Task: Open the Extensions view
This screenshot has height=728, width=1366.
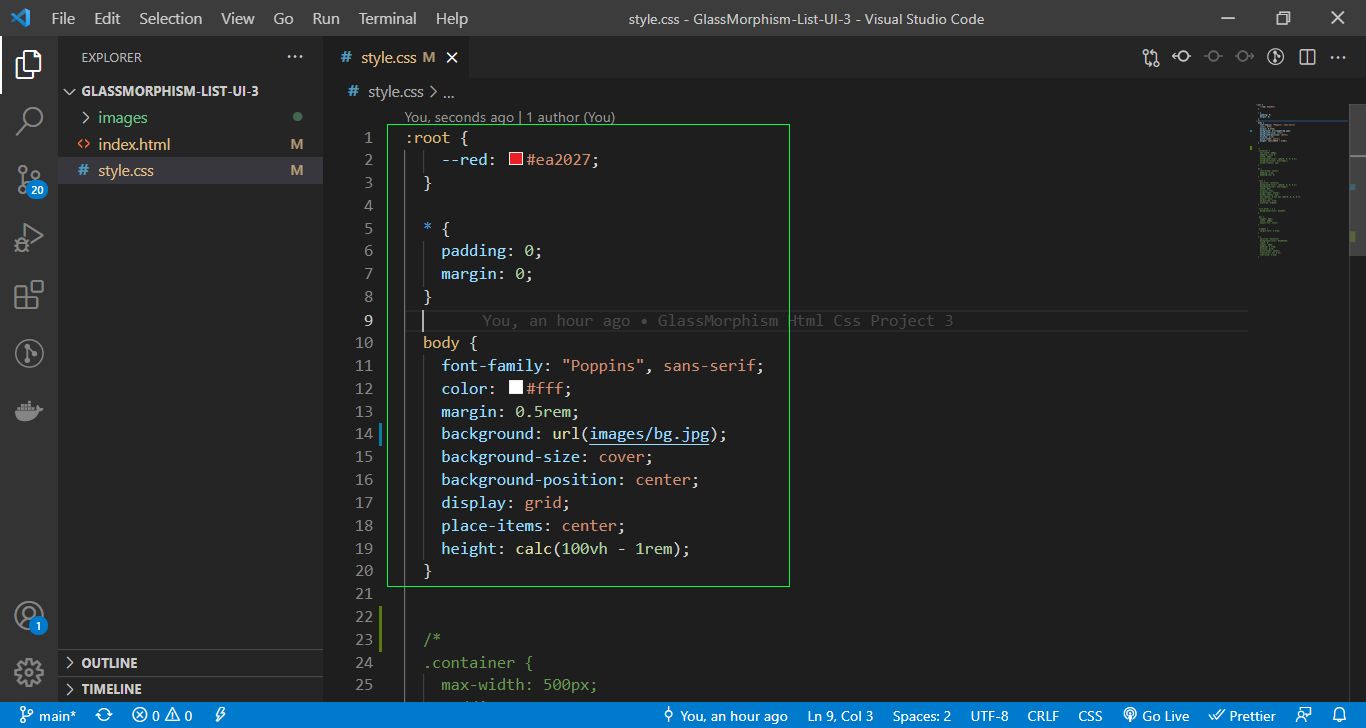Action: click(29, 295)
